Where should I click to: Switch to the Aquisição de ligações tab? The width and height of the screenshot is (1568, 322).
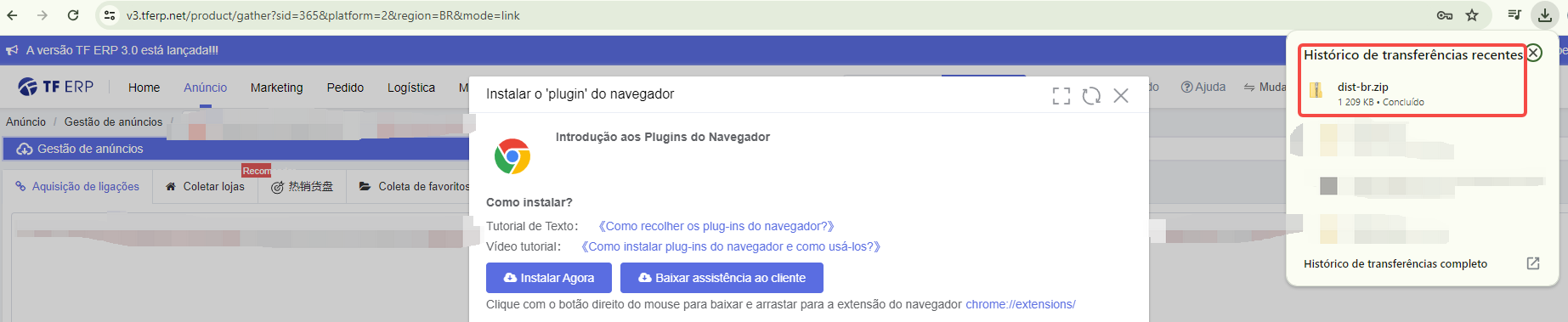pos(77,186)
